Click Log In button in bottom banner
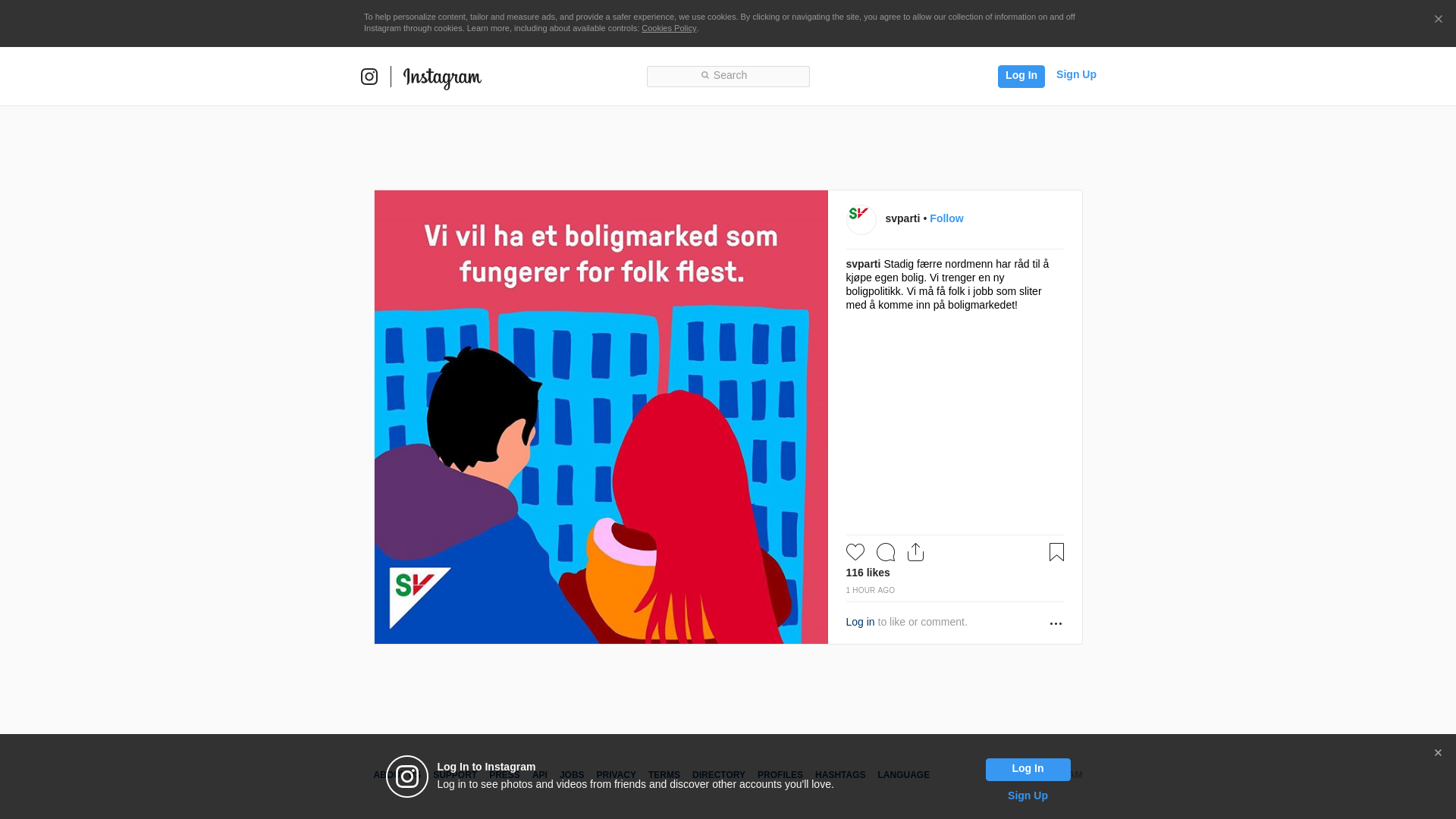The width and height of the screenshot is (1456, 819). click(x=1028, y=770)
